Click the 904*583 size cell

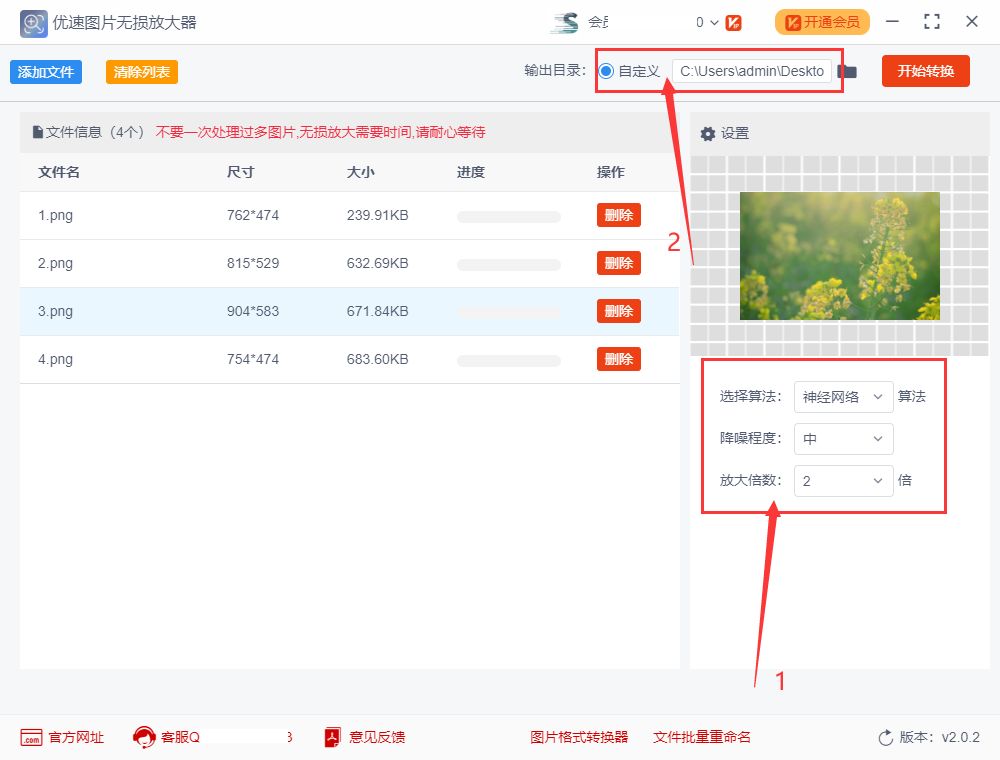pyautogui.click(x=253, y=312)
